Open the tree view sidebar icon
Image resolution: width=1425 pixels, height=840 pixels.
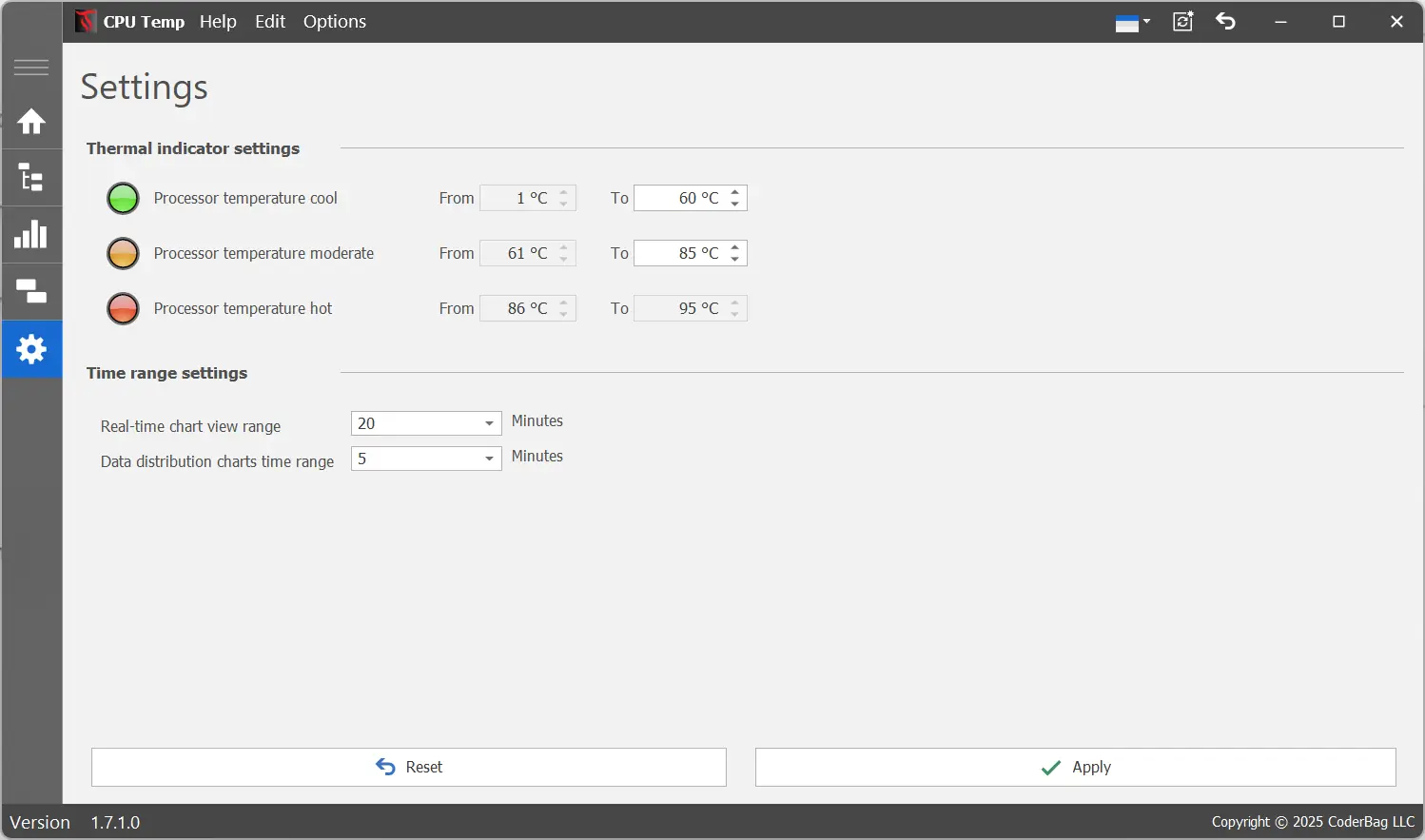tap(31, 178)
